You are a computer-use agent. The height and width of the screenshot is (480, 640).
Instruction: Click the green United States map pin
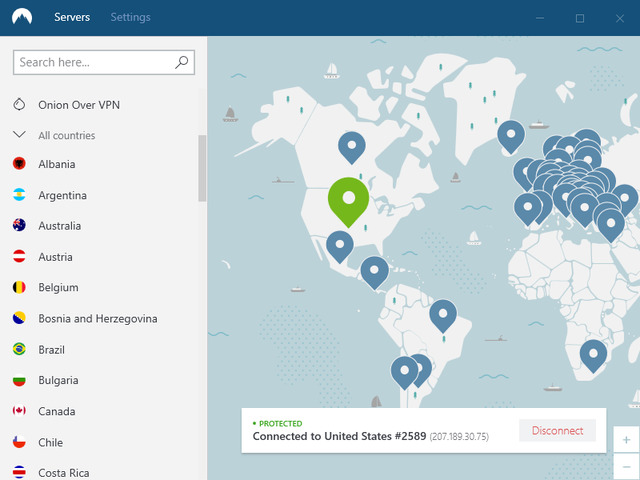tap(349, 200)
